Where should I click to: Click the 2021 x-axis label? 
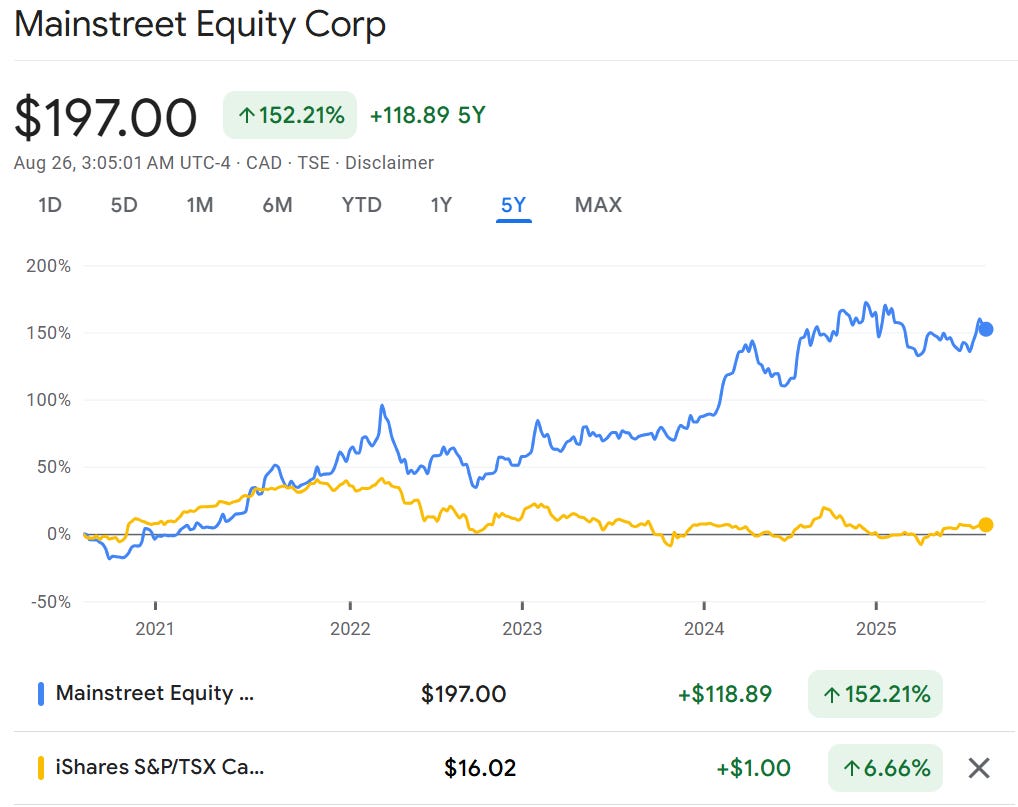pos(155,628)
